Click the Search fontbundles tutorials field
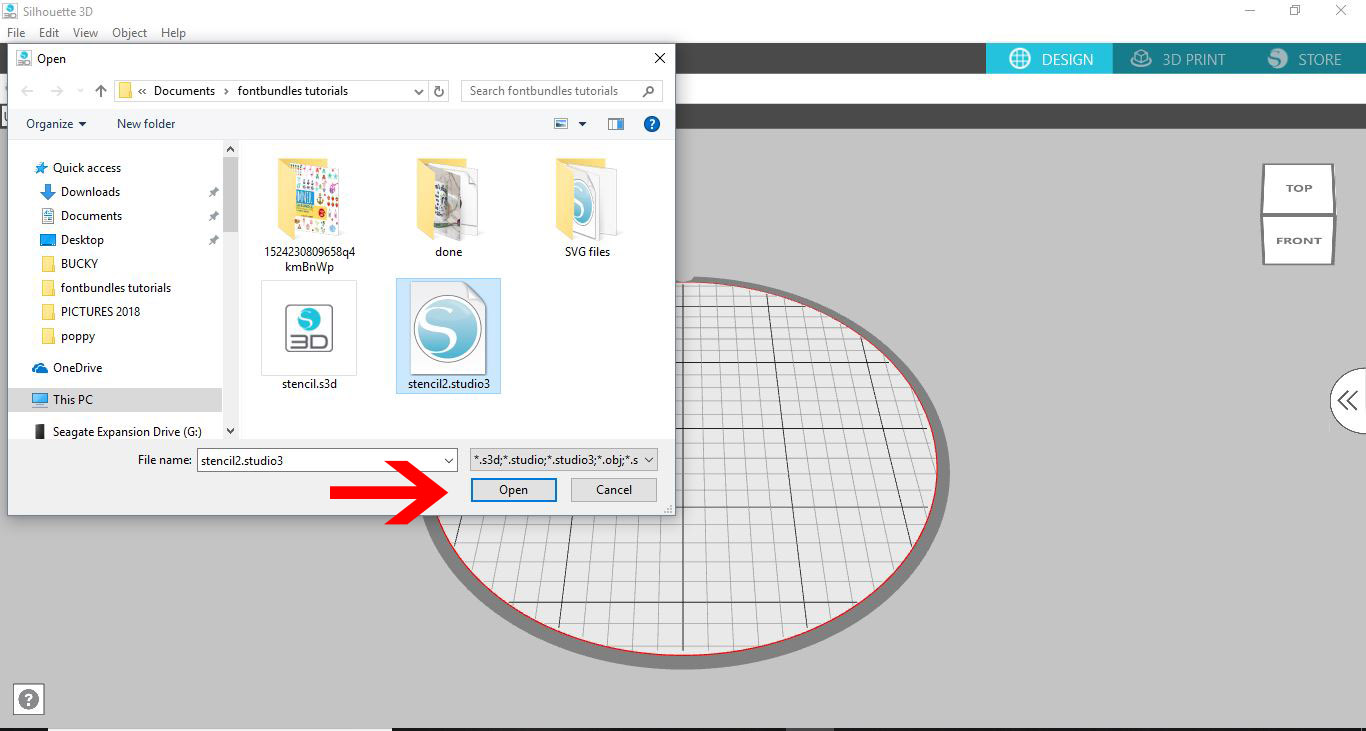This screenshot has width=1366, height=731. tap(561, 91)
